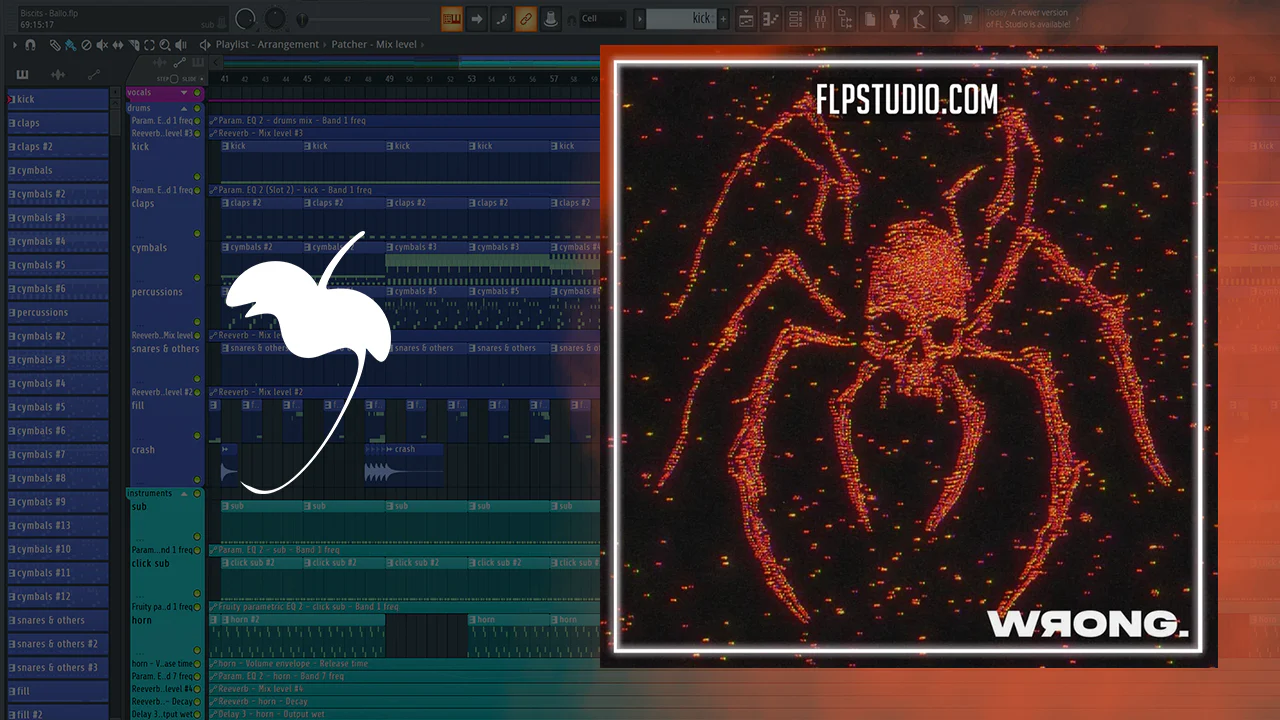1280x720 pixels.
Task: Toggle mute on the kick playlist track
Action: pos(197,177)
